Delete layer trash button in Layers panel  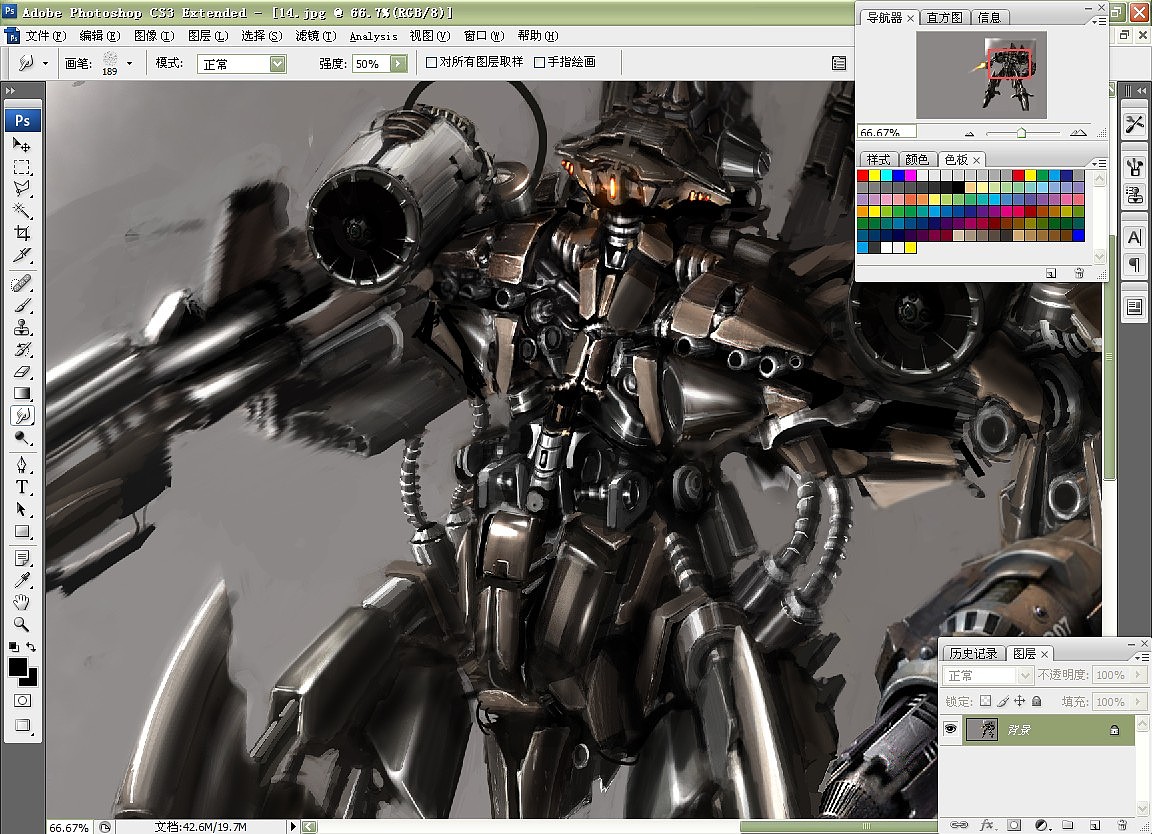coord(1121,825)
